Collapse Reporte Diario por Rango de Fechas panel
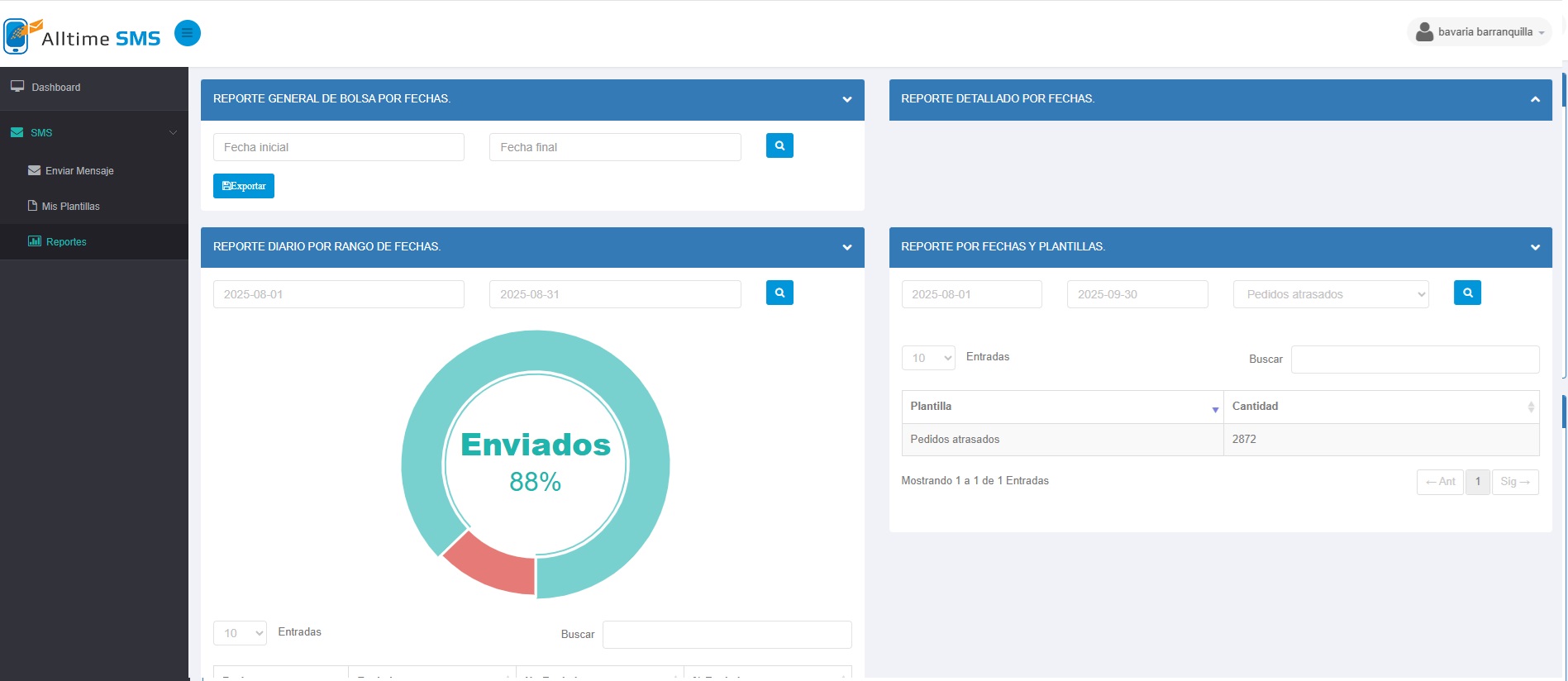This screenshot has width=1568, height=681. point(846,247)
